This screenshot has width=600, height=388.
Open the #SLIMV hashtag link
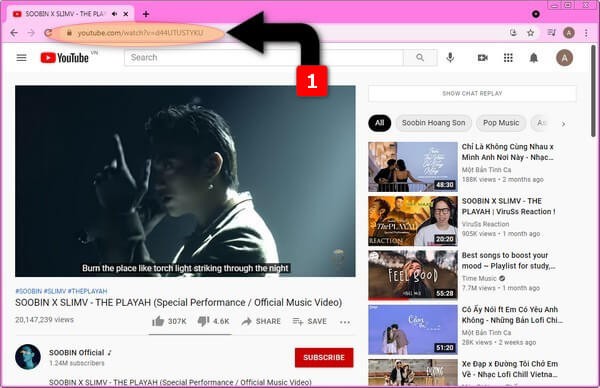[55, 291]
